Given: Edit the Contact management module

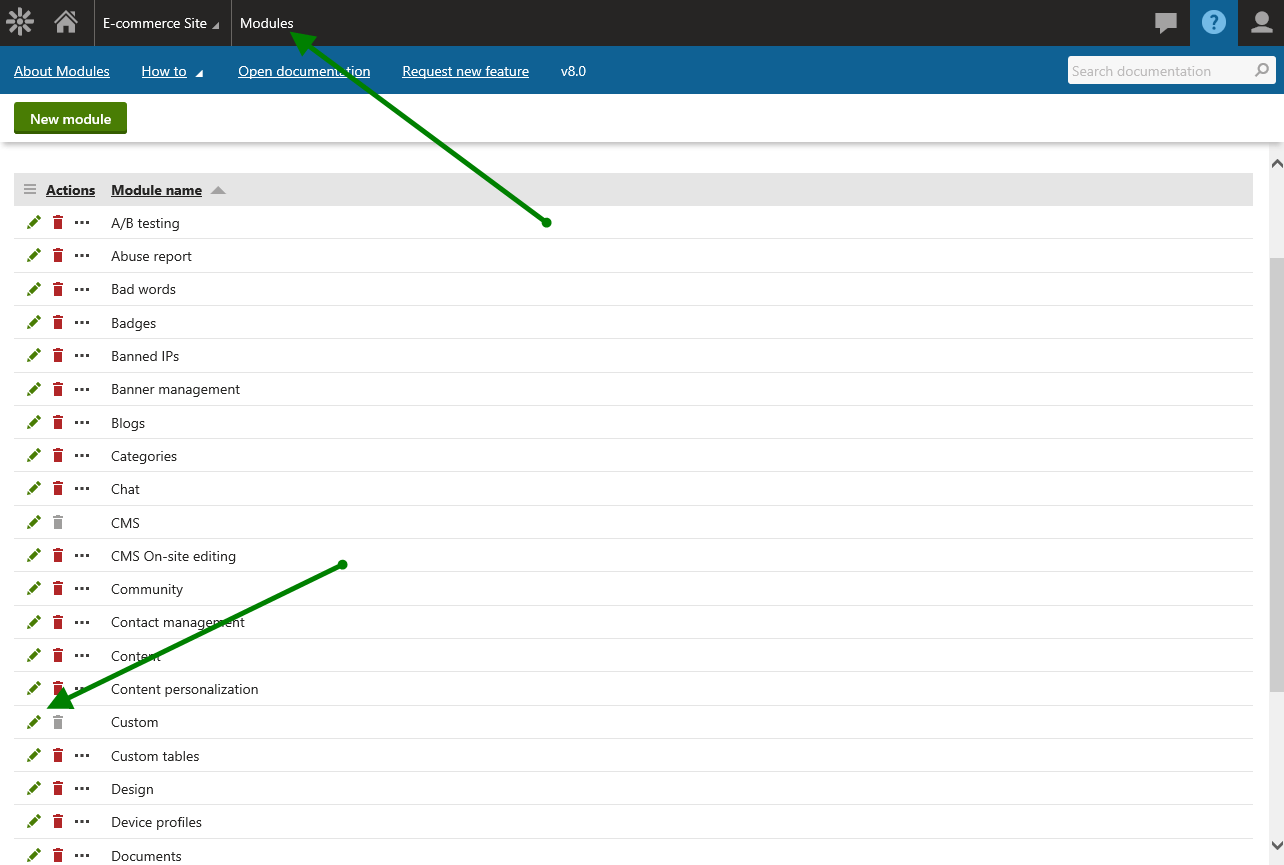Looking at the screenshot, I should tap(34, 622).
